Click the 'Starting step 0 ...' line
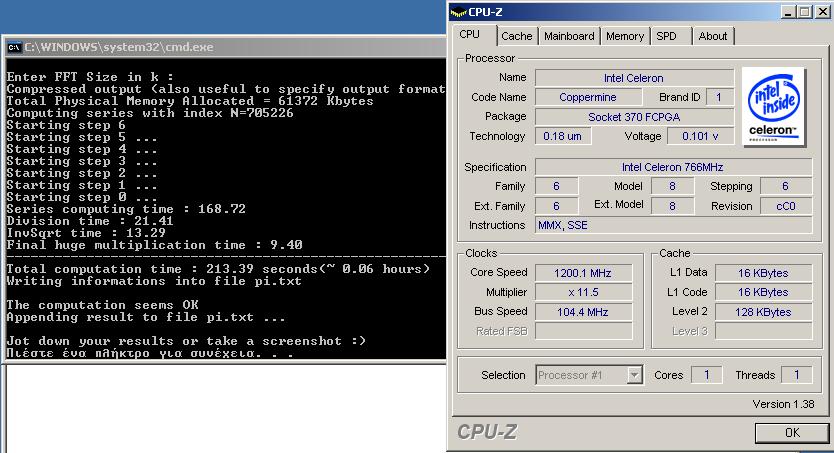Image resolution: width=834 pixels, height=453 pixels. tap(82, 197)
